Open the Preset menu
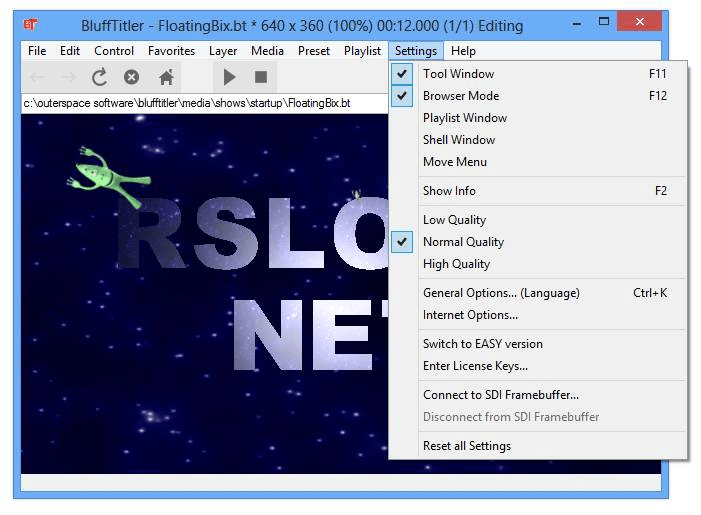 [314, 51]
